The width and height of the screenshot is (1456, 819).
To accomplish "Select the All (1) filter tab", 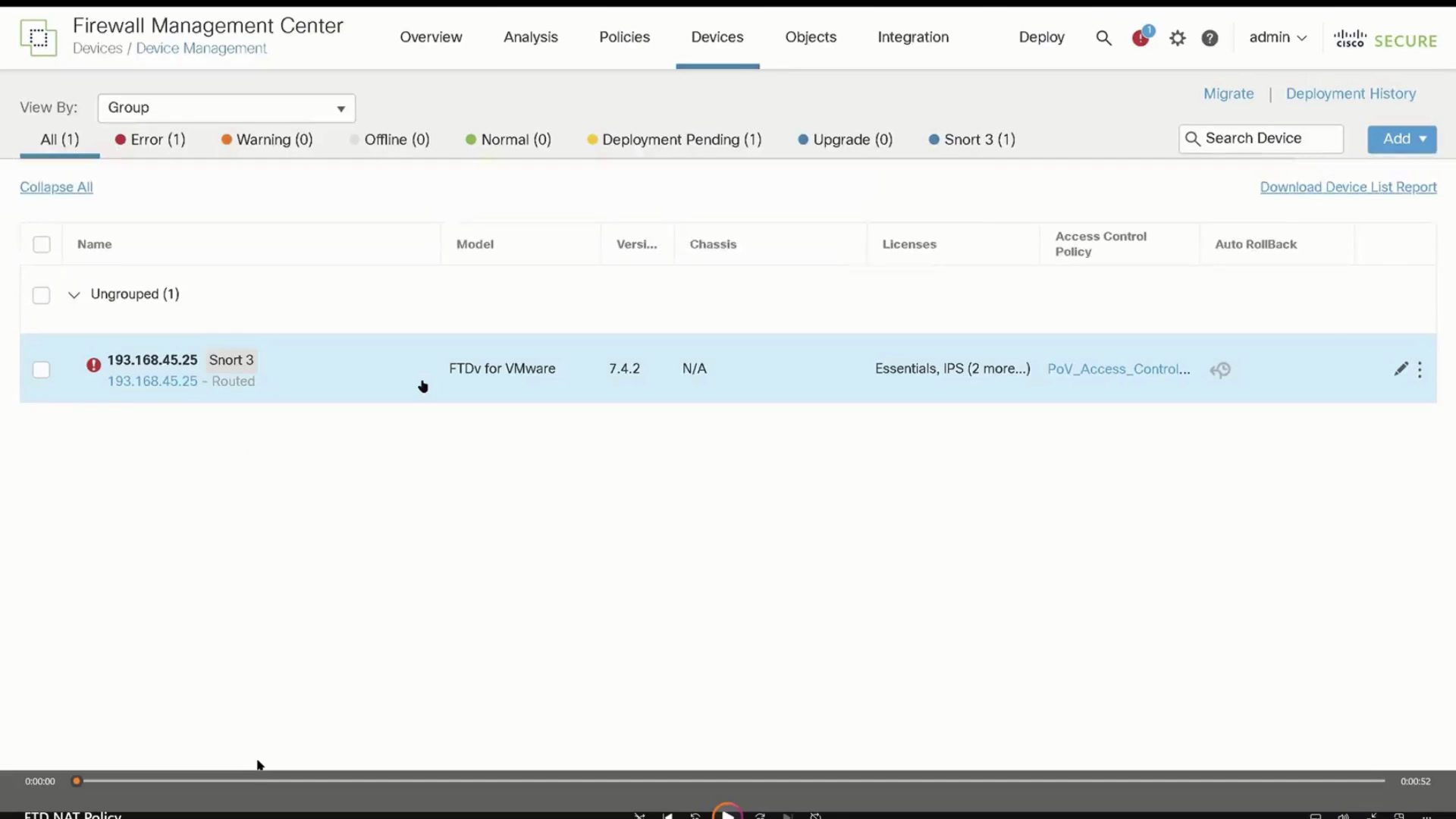I will click(x=60, y=140).
